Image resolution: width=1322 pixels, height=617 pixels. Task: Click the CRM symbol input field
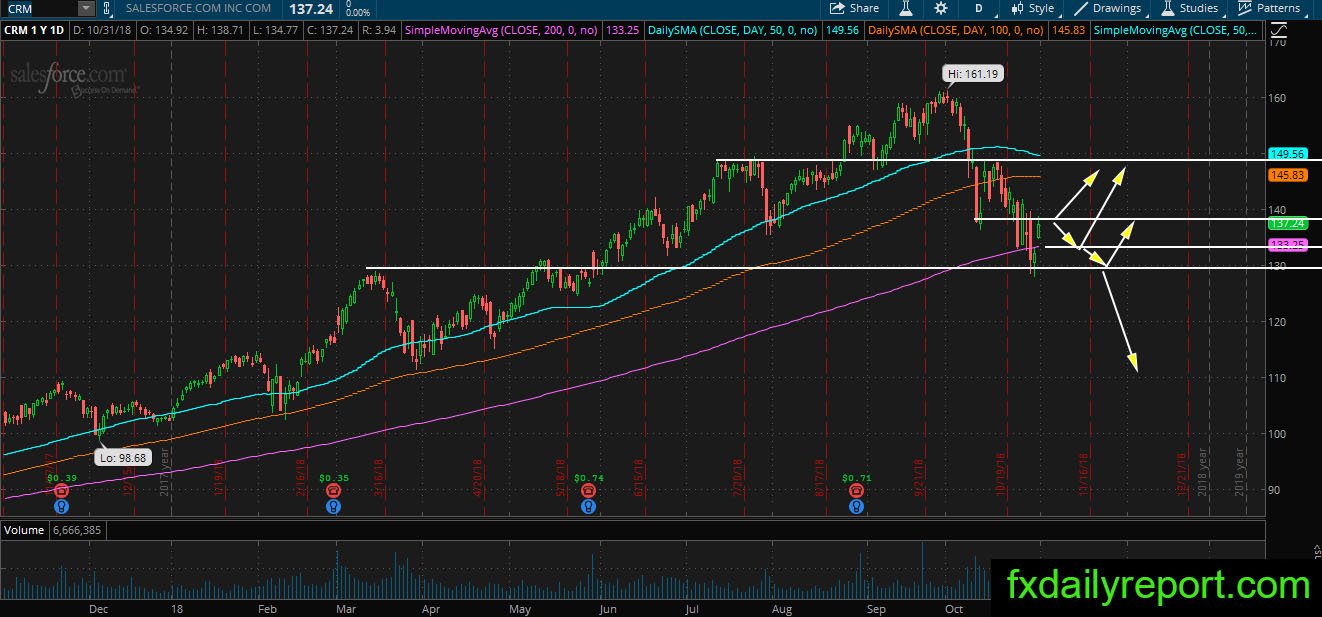(x=38, y=8)
